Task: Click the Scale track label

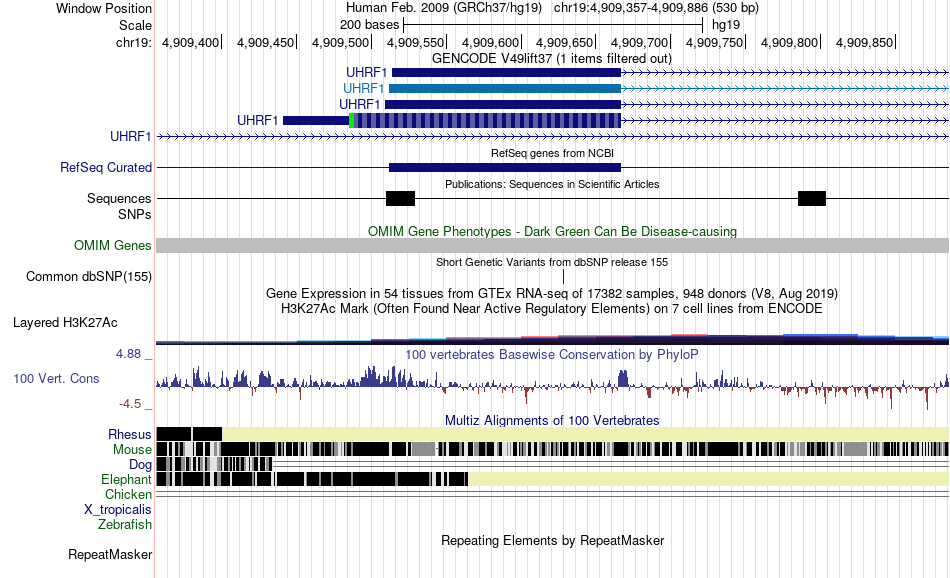Action: point(135,25)
